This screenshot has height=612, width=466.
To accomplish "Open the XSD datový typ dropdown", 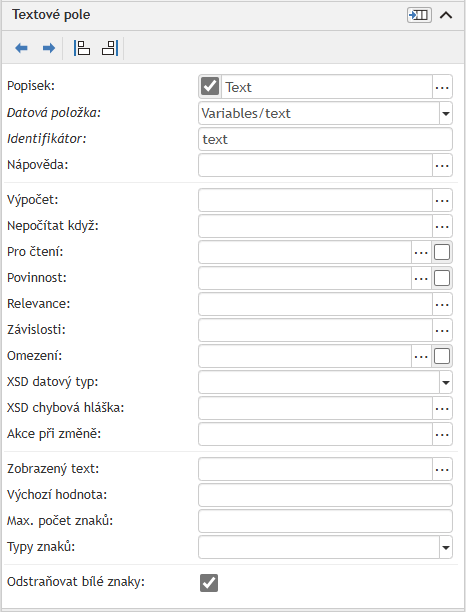I will (446, 382).
